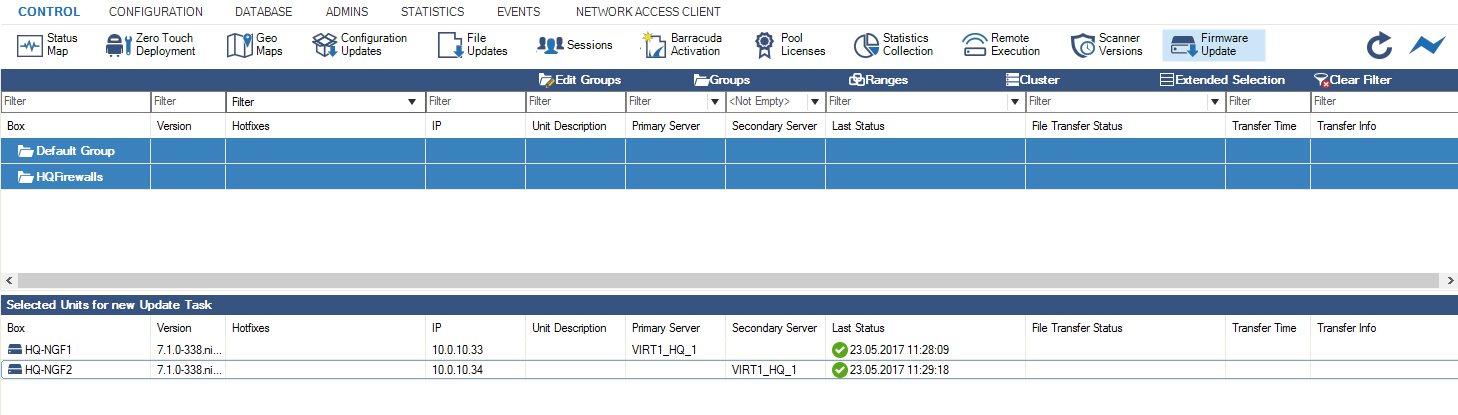This screenshot has width=1458, height=415.
Task: Select the HQ-NGF1 unit row
Action: click(x=728, y=350)
